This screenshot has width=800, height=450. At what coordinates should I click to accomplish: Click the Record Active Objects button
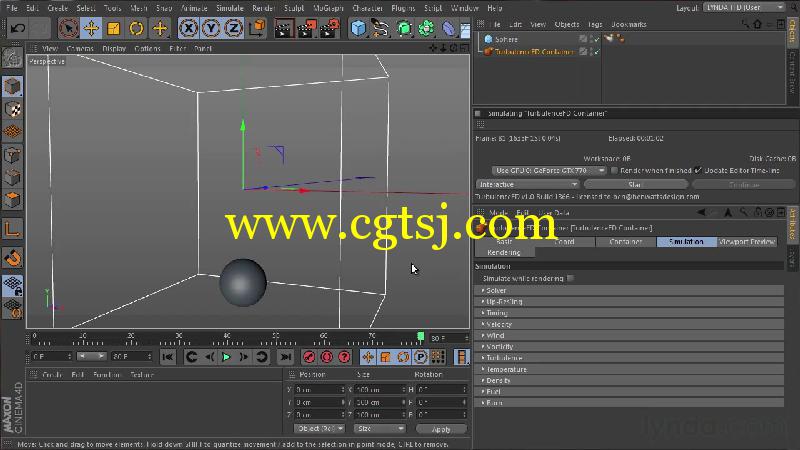tap(309, 357)
